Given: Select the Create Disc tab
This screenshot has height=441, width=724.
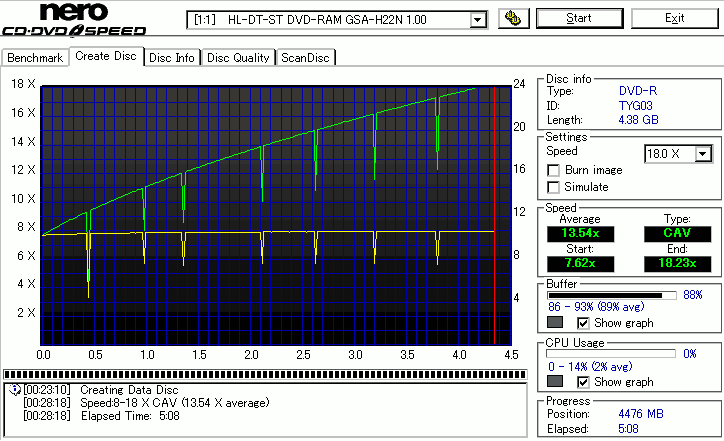Looking at the screenshot, I should point(106,56).
